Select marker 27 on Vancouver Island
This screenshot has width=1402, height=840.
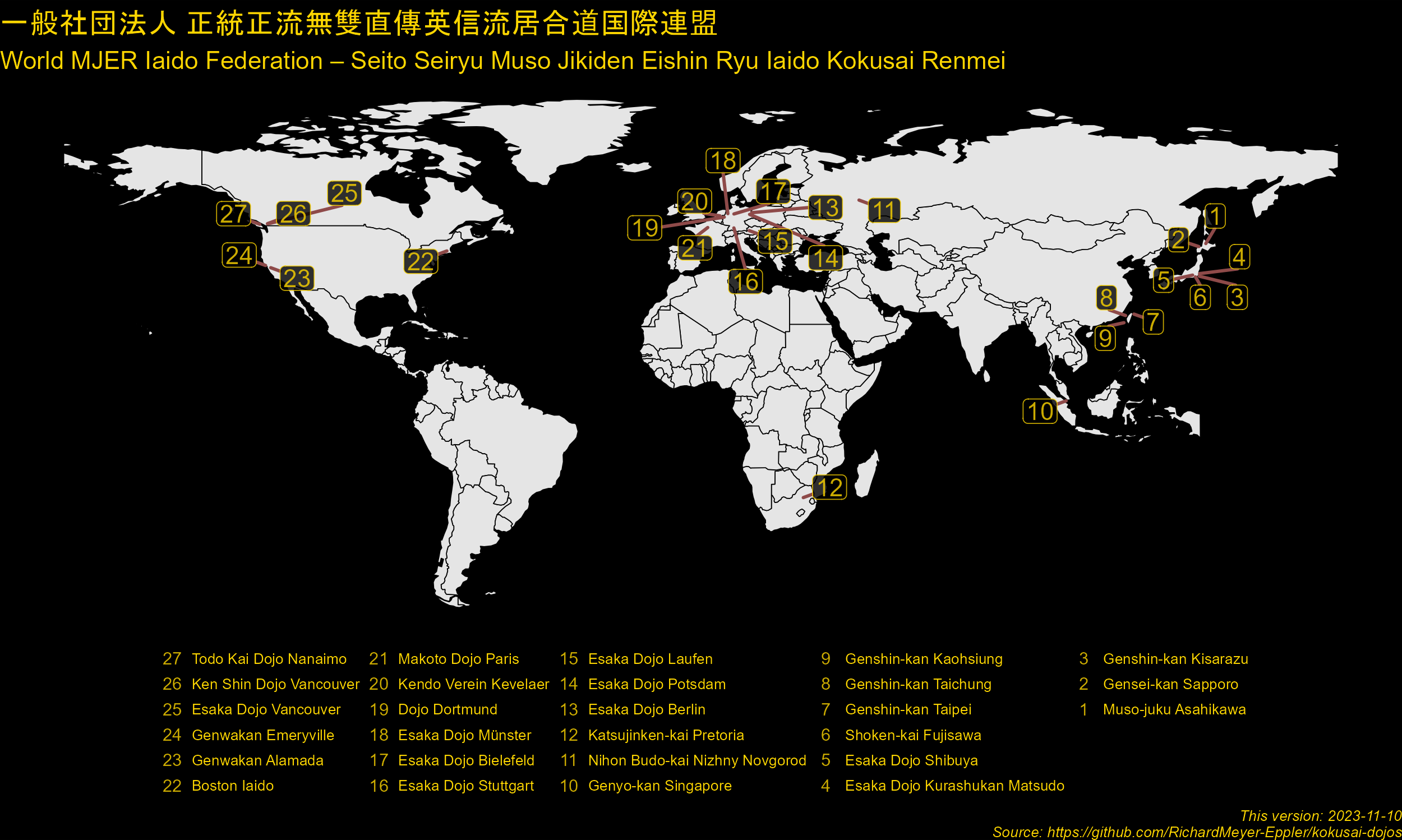click(234, 214)
